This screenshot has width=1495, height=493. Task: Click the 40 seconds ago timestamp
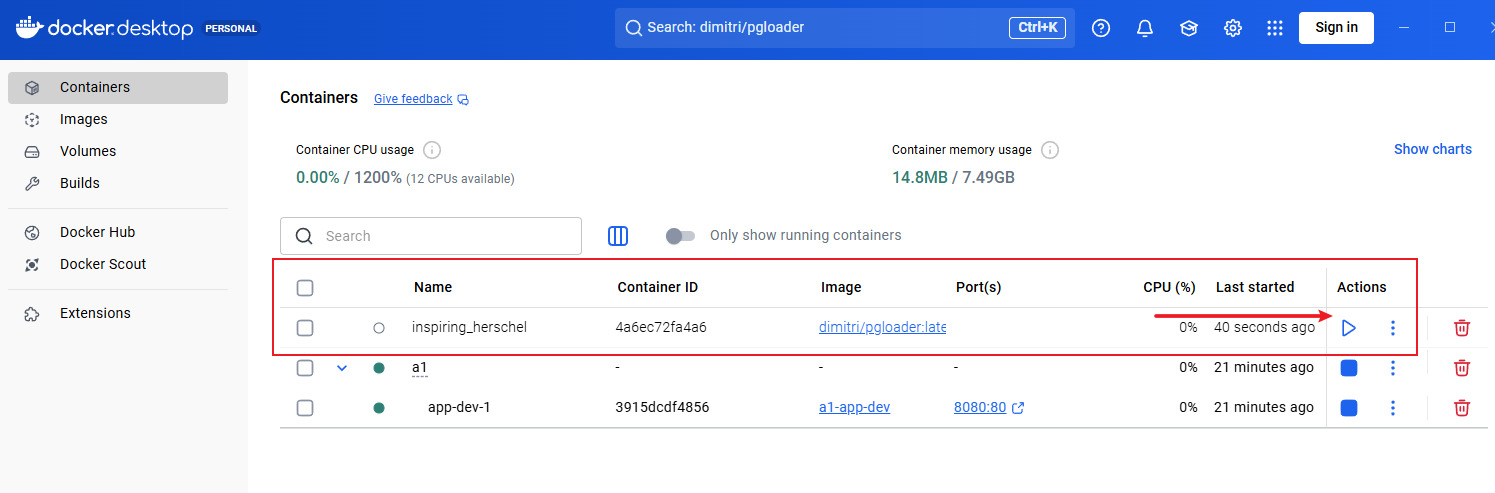1264,327
